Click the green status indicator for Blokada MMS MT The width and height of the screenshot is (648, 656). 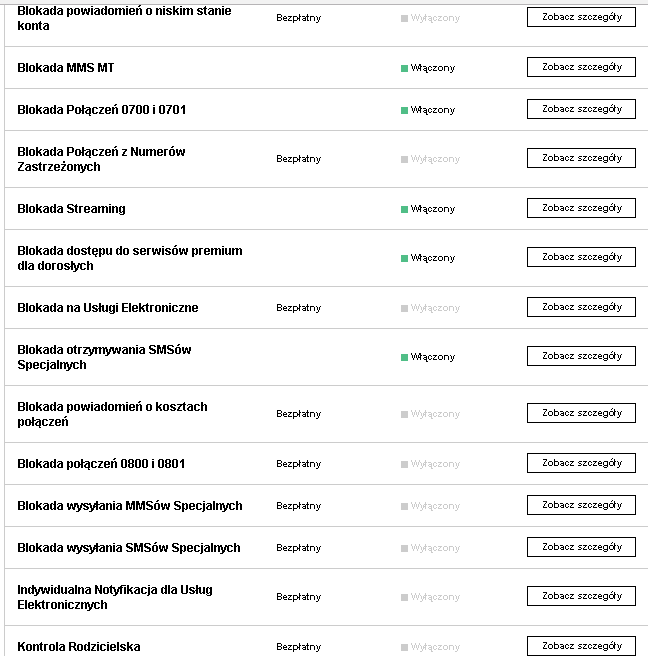point(405,68)
